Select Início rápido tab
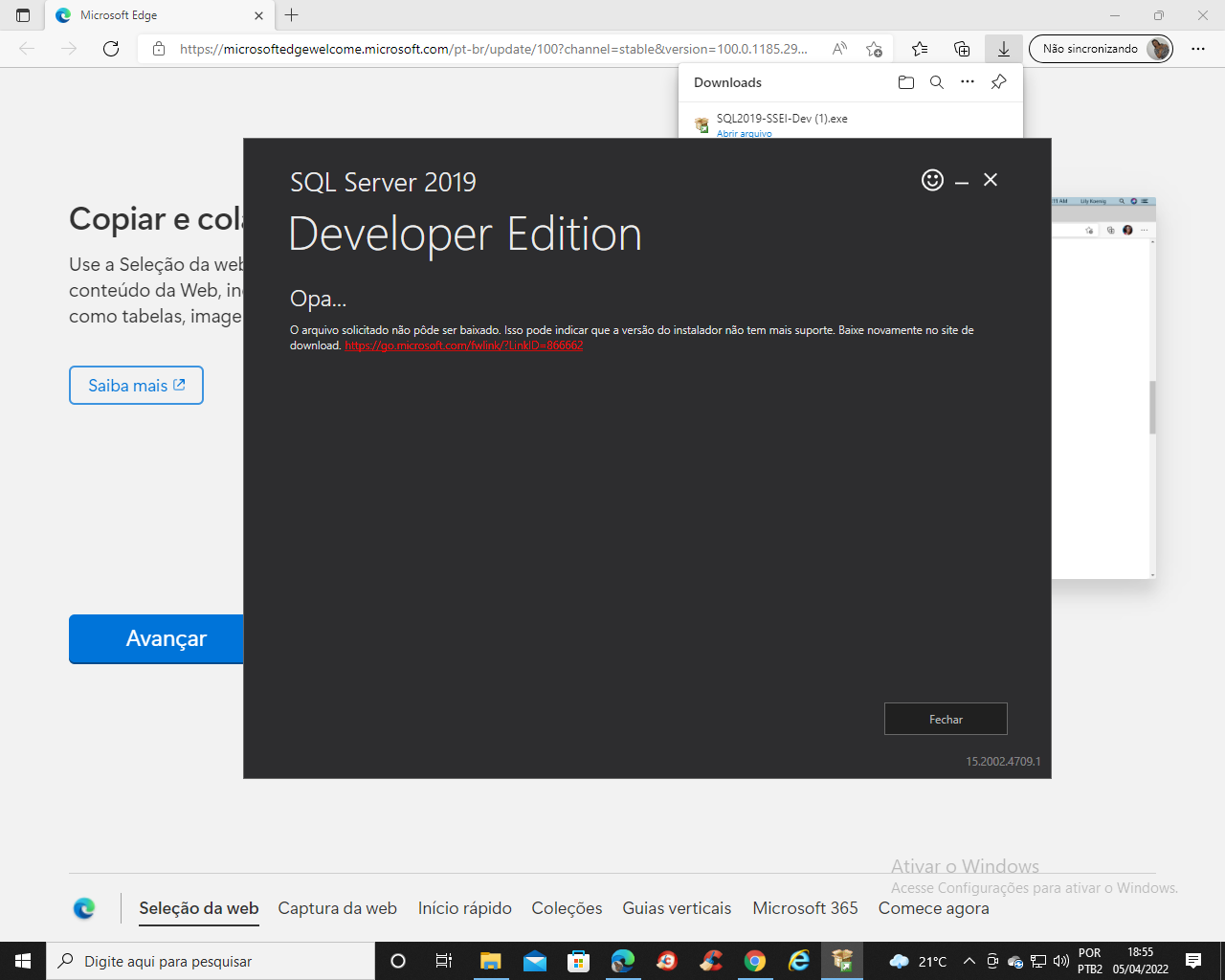This screenshot has height=980, width=1225. [464, 908]
